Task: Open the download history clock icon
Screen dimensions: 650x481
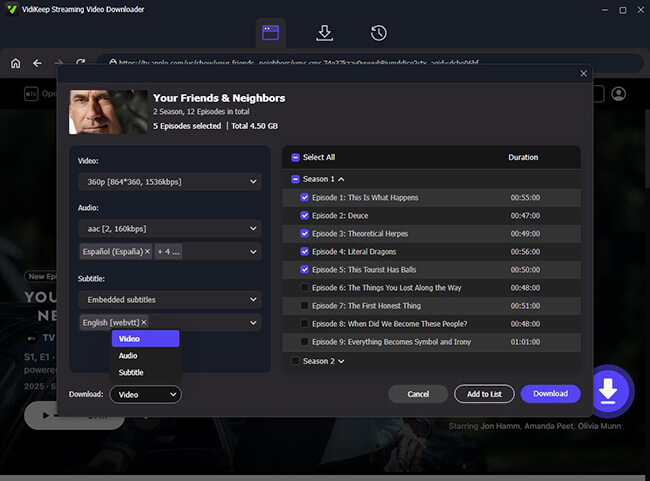Action: click(378, 33)
